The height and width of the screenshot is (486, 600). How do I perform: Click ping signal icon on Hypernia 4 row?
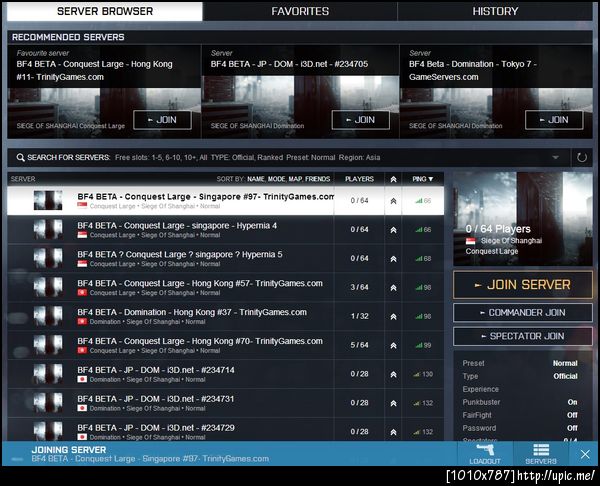pyautogui.click(x=419, y=230)
